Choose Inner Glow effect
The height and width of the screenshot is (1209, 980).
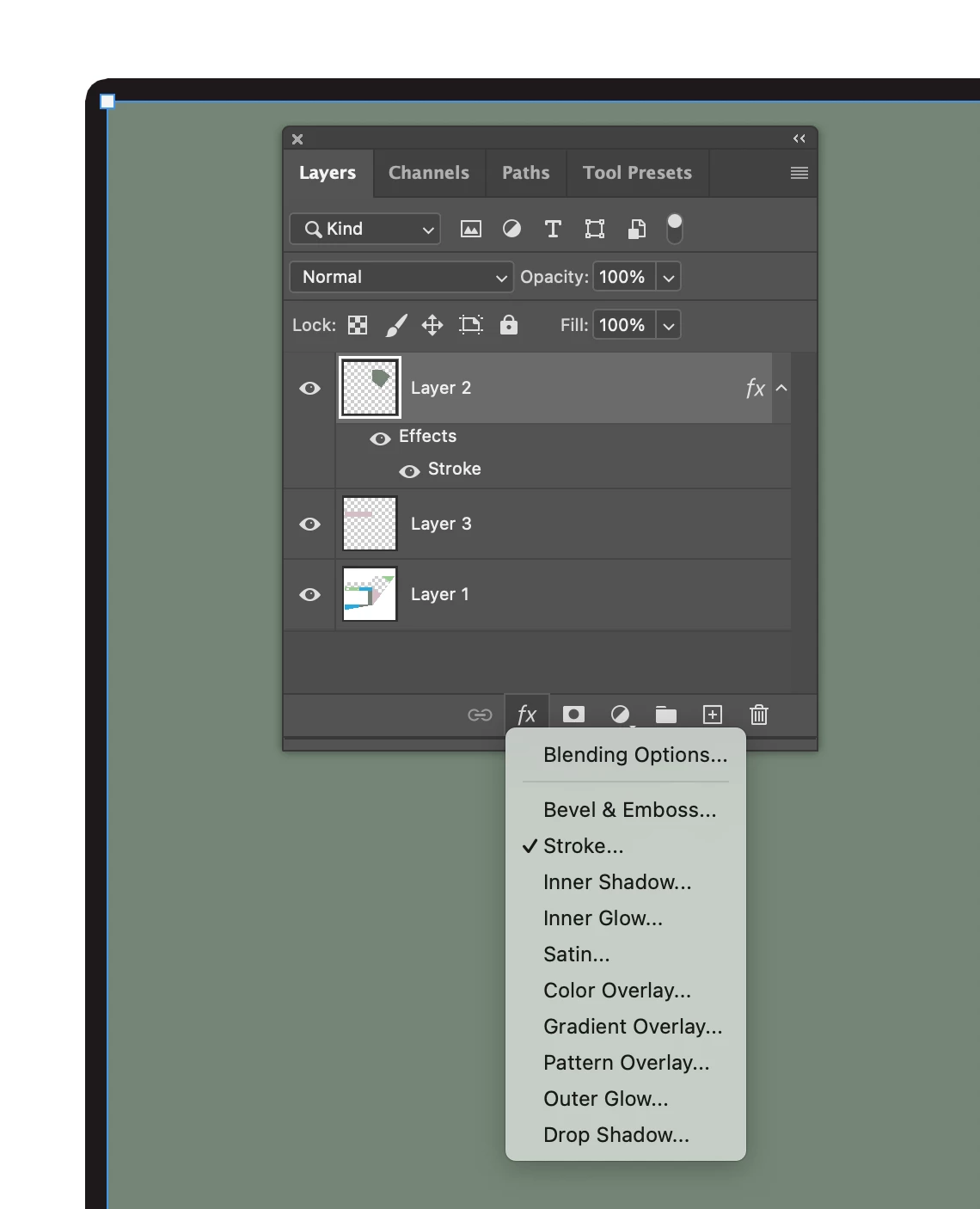click(626, 918)
